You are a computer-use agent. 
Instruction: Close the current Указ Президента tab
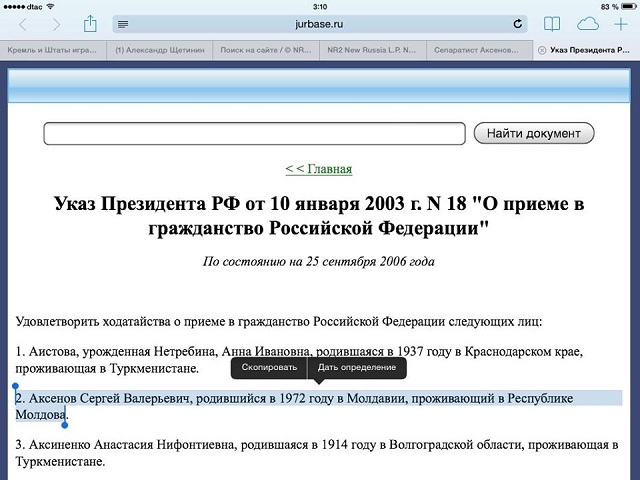(x=541, y=48)
